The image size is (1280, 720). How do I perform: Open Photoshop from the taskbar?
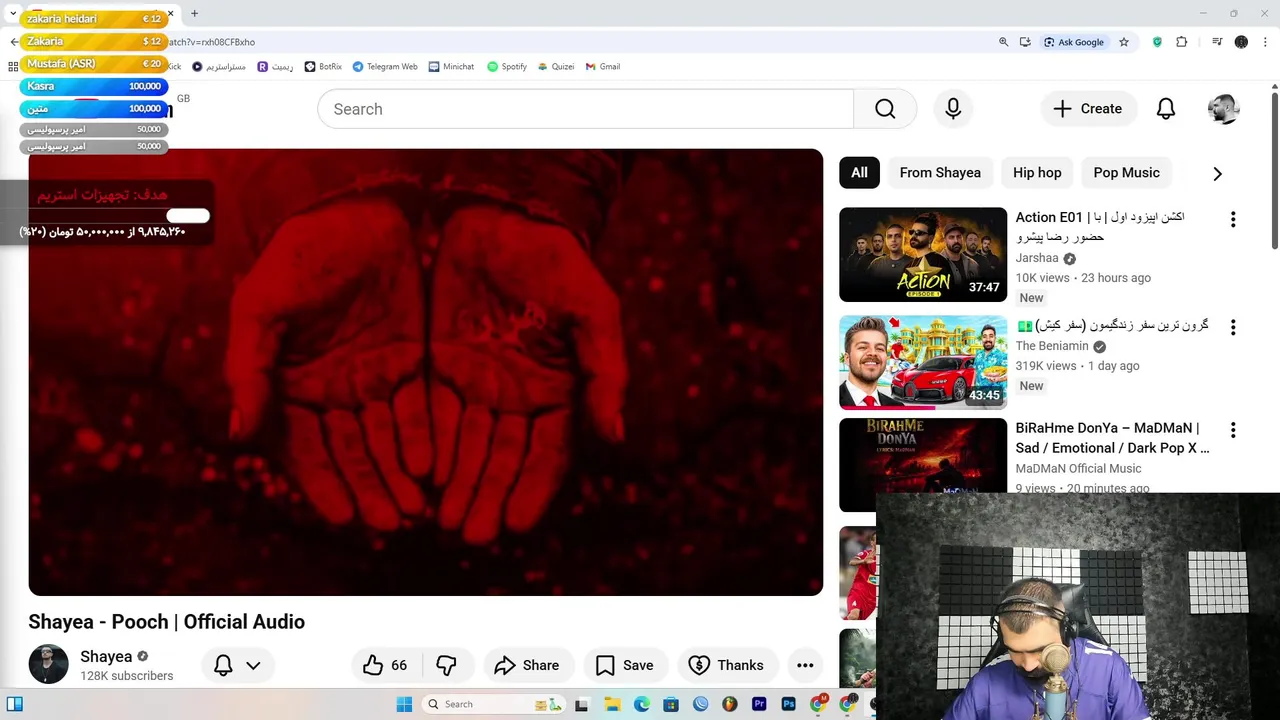tap(789, 704)
